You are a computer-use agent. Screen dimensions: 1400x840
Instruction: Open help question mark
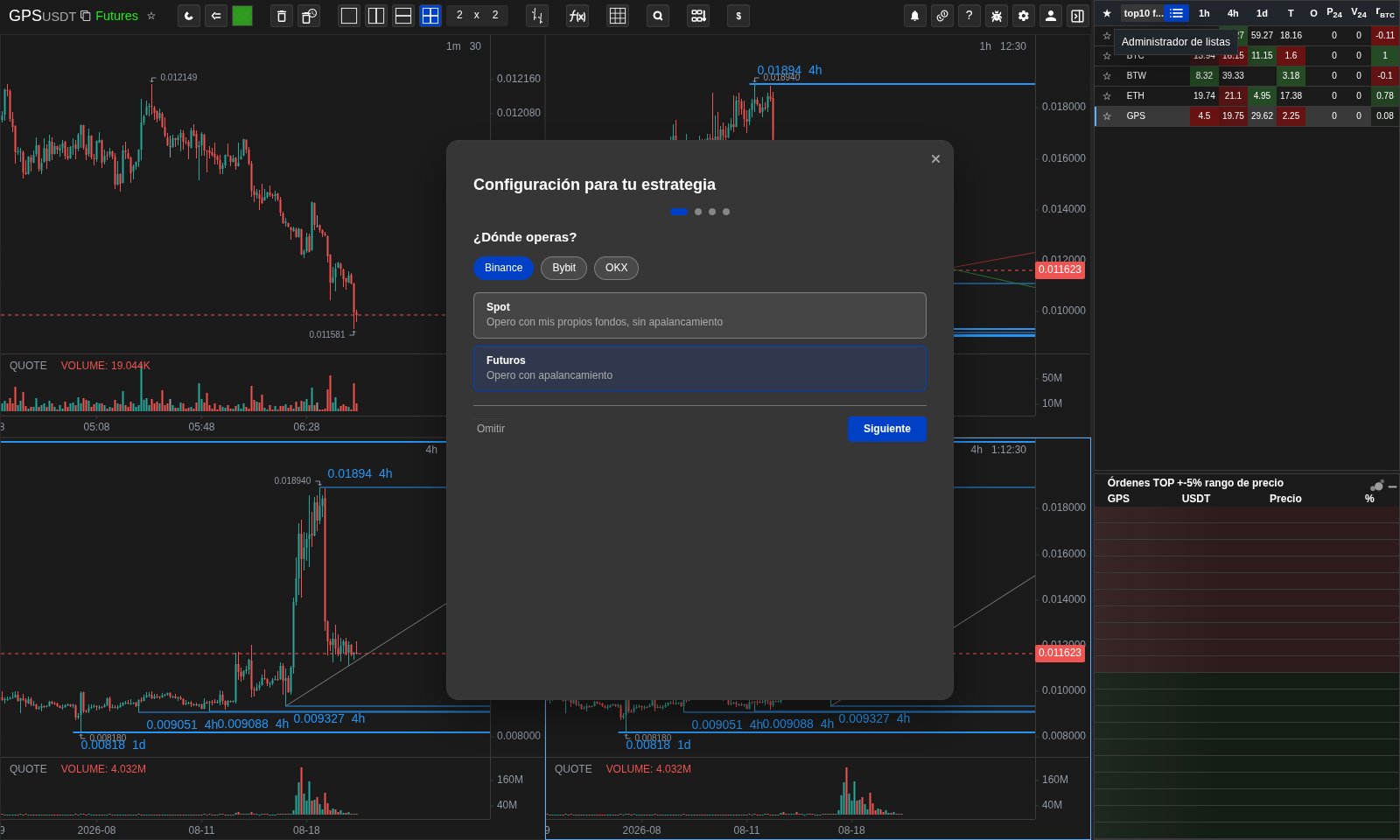[969, 16]
